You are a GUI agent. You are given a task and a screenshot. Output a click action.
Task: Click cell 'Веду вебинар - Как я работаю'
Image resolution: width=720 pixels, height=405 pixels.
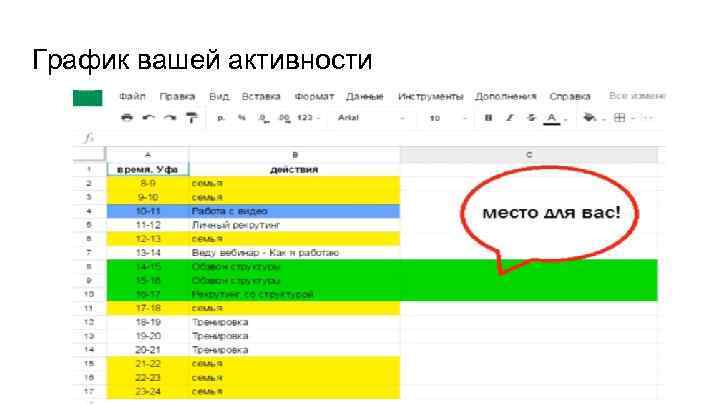[294, 253]
